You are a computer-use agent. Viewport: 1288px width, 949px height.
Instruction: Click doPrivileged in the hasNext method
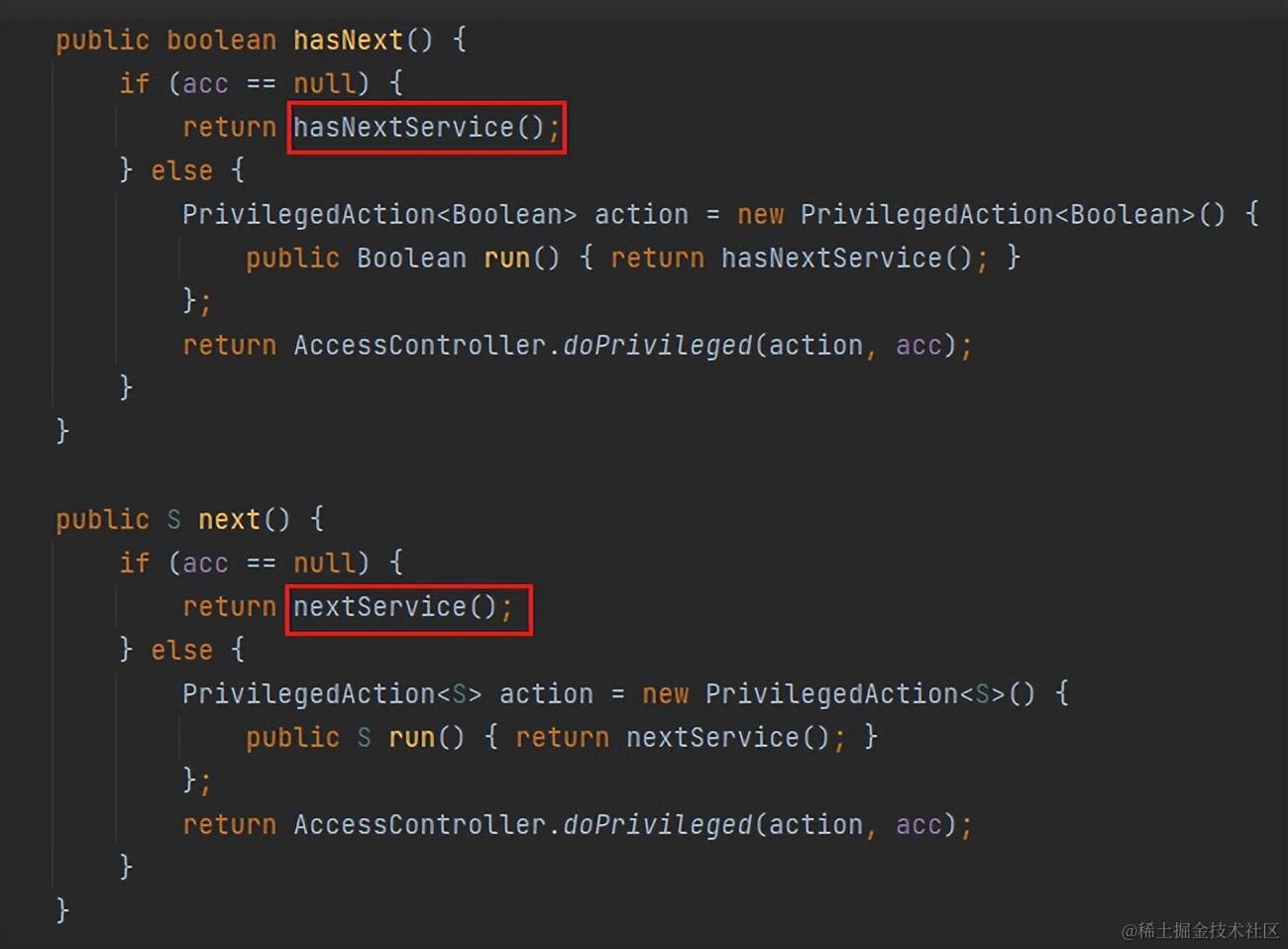point(658,346)
